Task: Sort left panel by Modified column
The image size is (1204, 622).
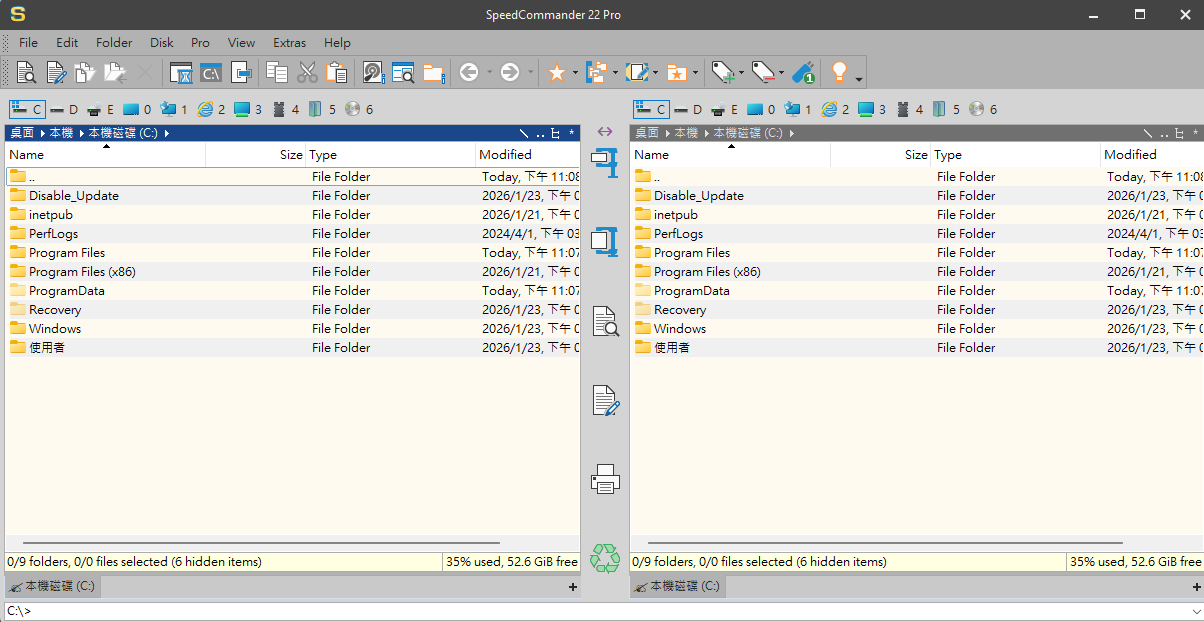Action: coord(527,155)
